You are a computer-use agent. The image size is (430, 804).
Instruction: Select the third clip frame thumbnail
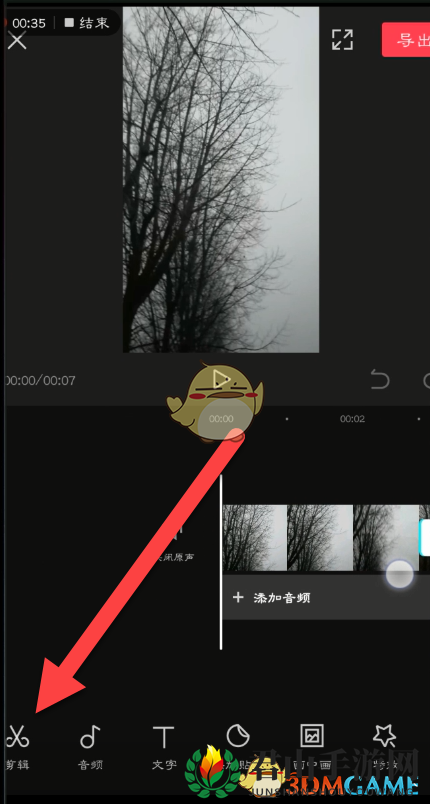point(386,537)
